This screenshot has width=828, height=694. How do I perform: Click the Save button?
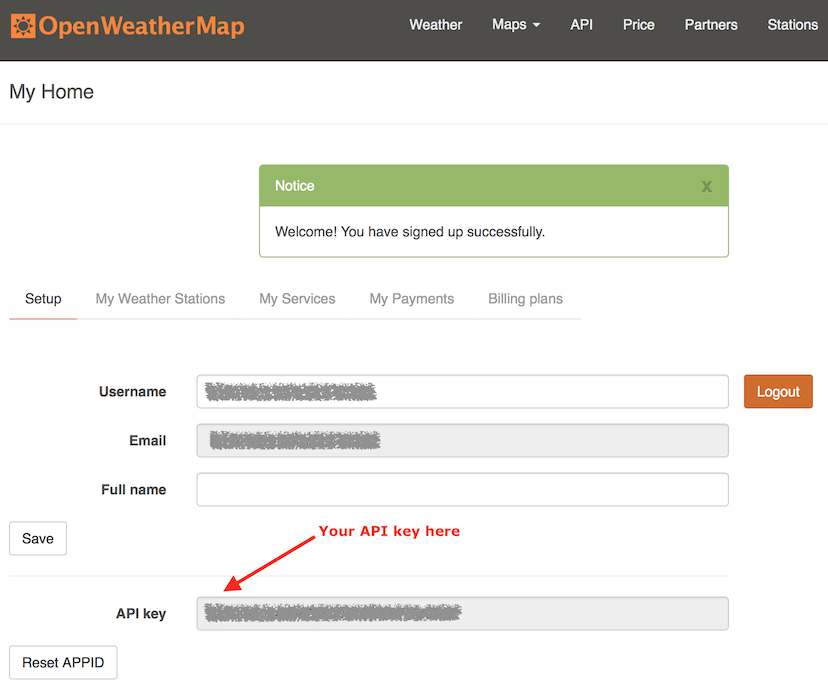coord(37,538)
